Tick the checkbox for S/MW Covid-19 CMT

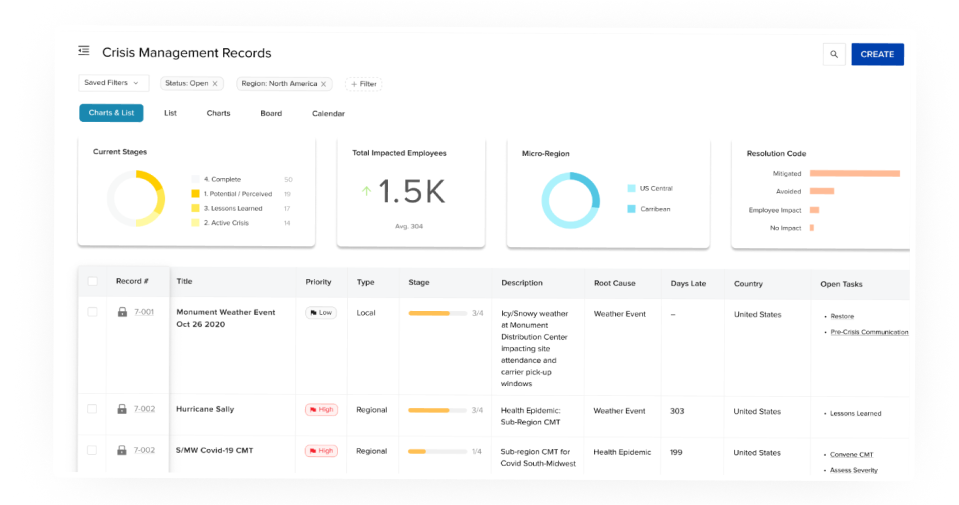[92, 450]
